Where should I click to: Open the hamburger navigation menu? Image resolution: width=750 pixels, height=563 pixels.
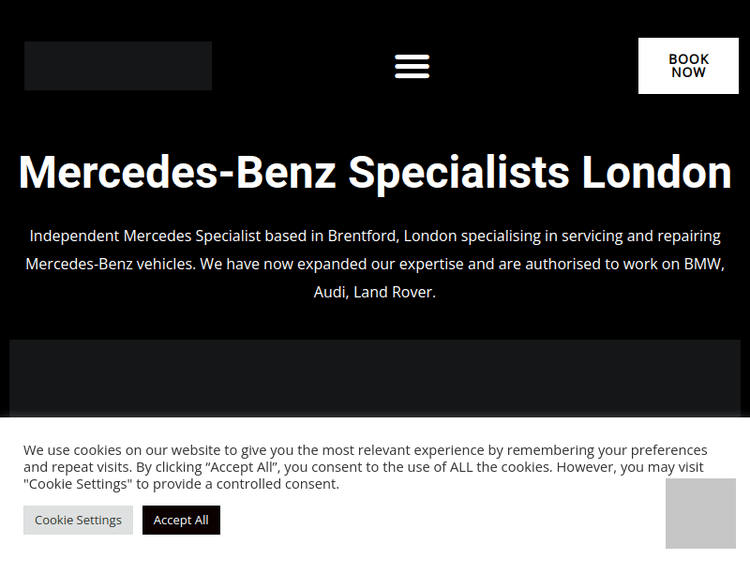click(x=412, y=66)
